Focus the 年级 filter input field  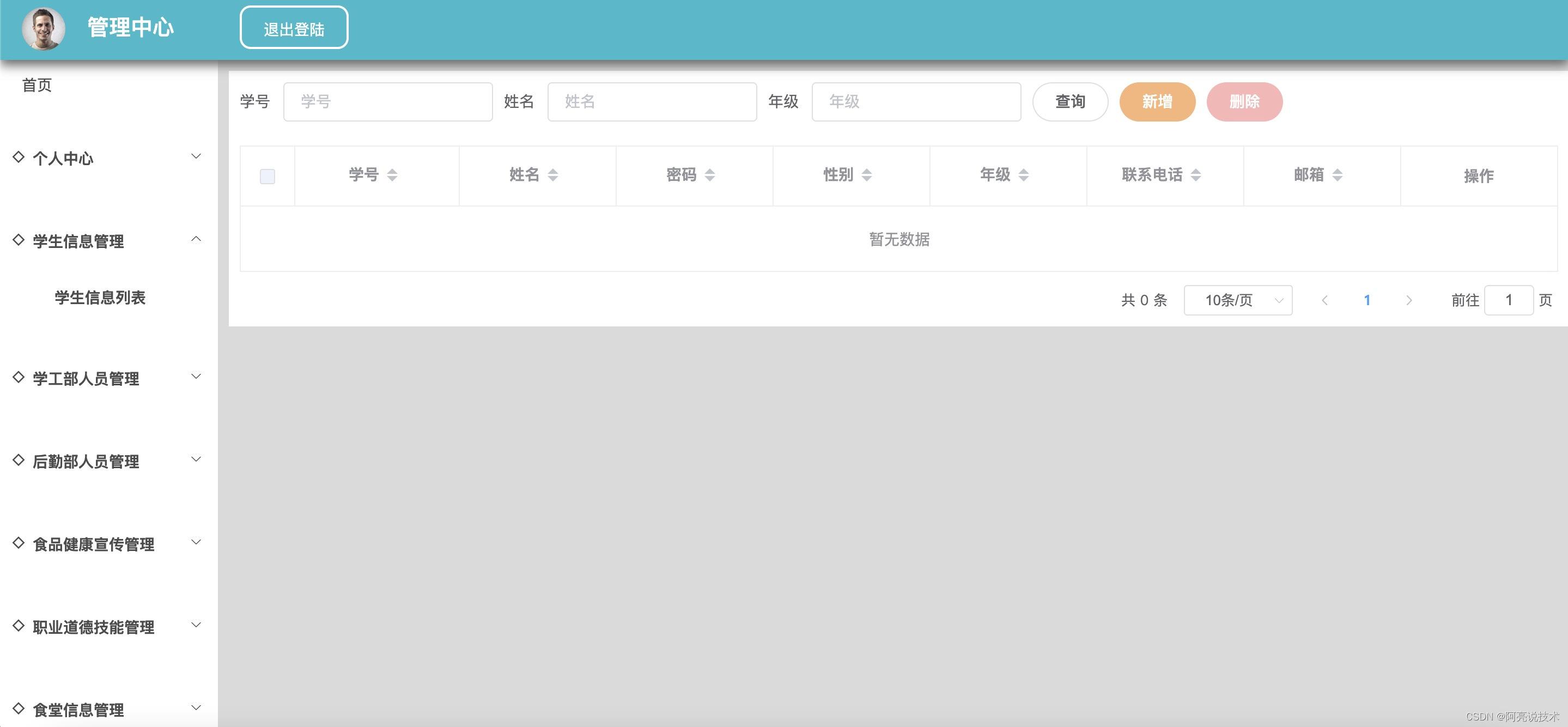[x=916, y=102]
